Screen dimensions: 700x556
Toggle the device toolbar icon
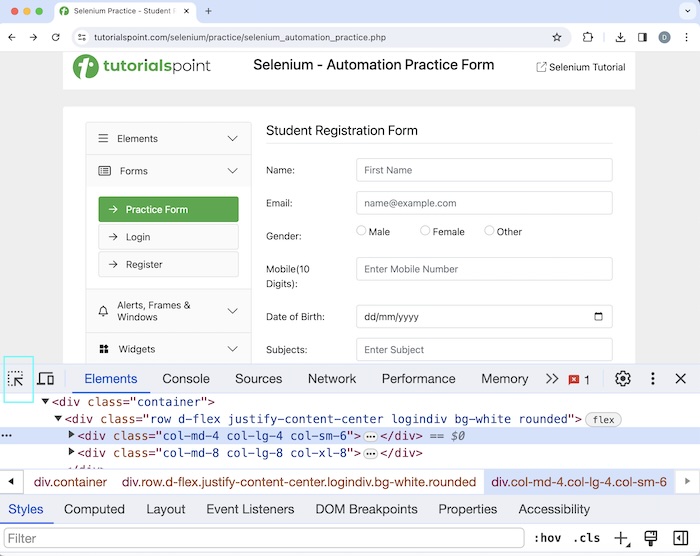(x=45, y=379)
